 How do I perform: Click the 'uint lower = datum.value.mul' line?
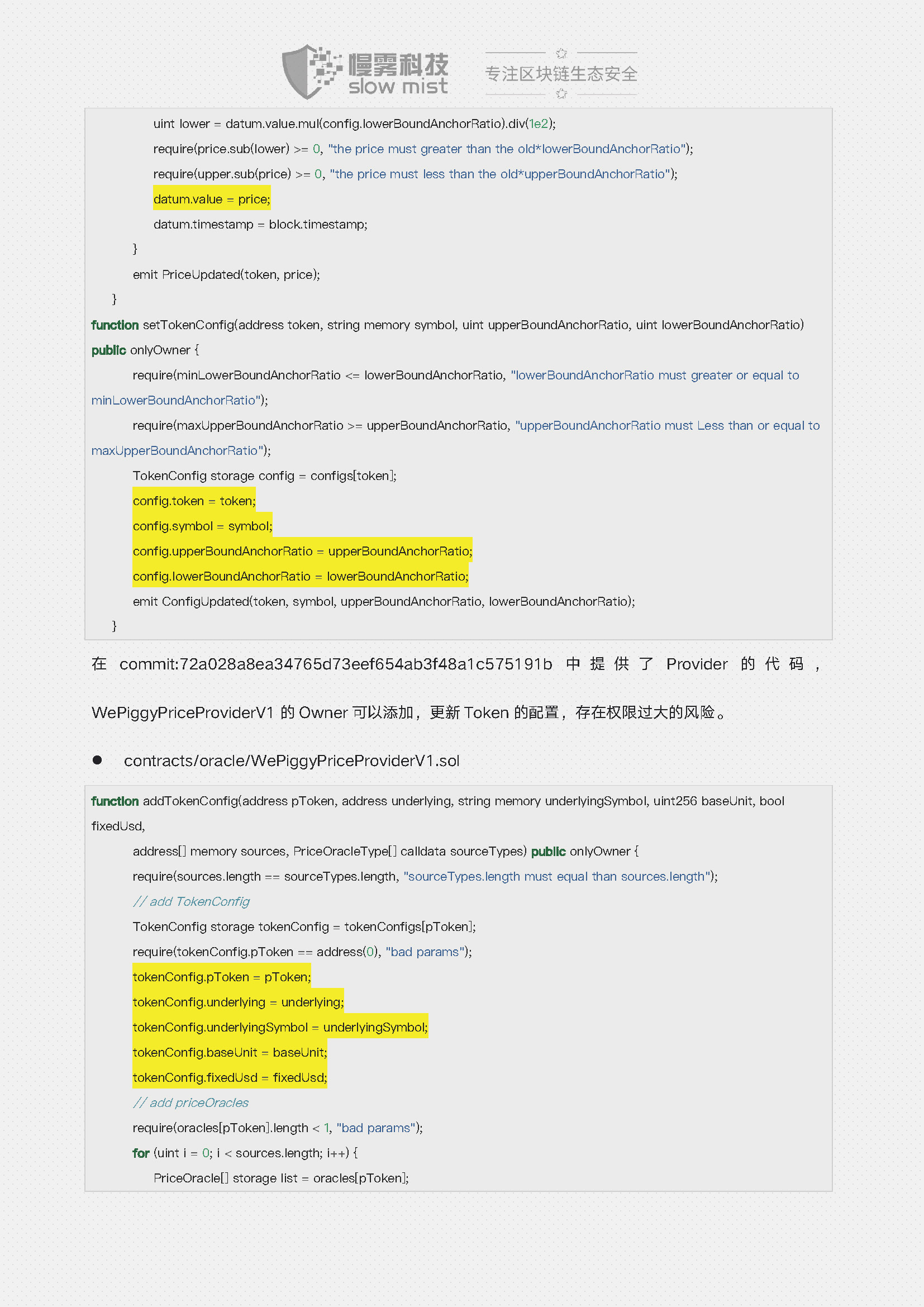click(x=355, y=123)
